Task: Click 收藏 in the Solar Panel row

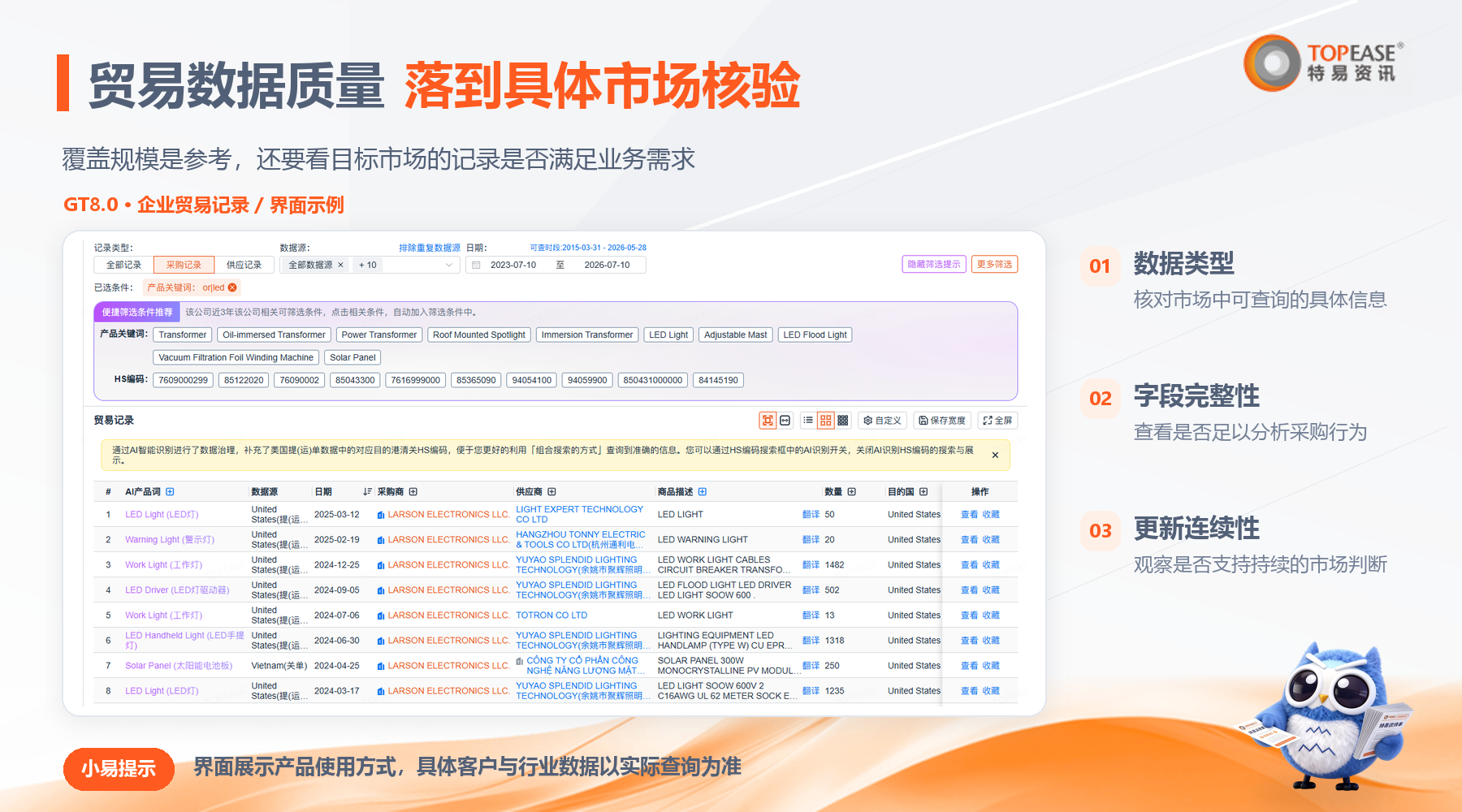Action: click(x=991, y=666)
